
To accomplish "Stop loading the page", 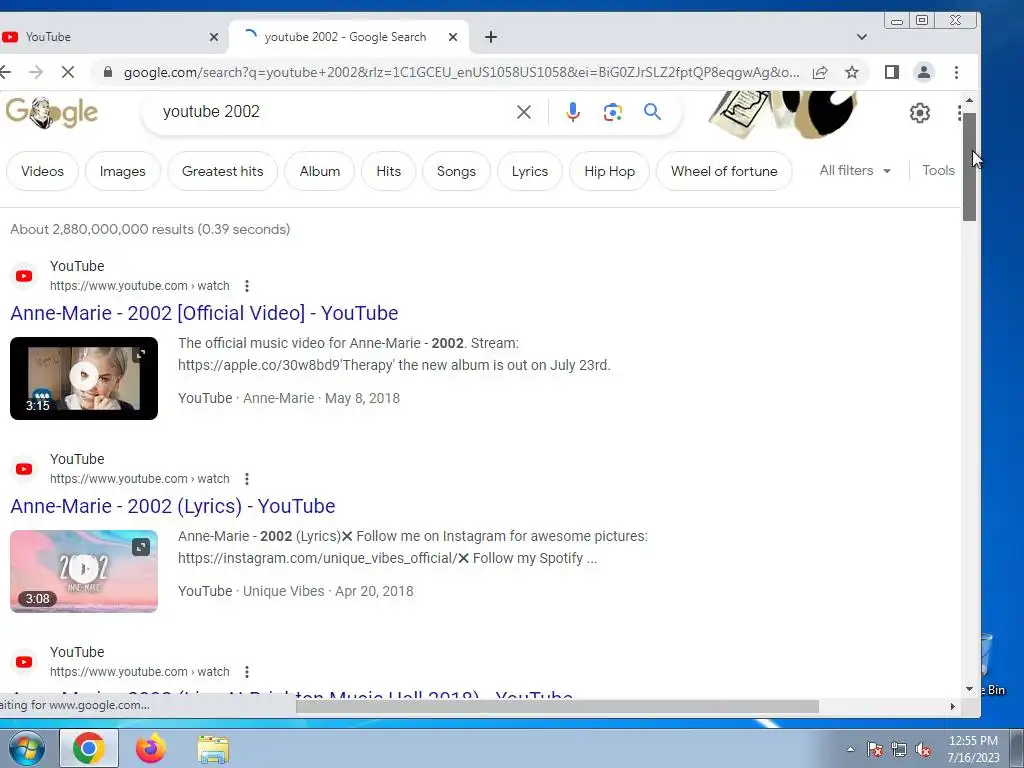I will click(68, 72).
